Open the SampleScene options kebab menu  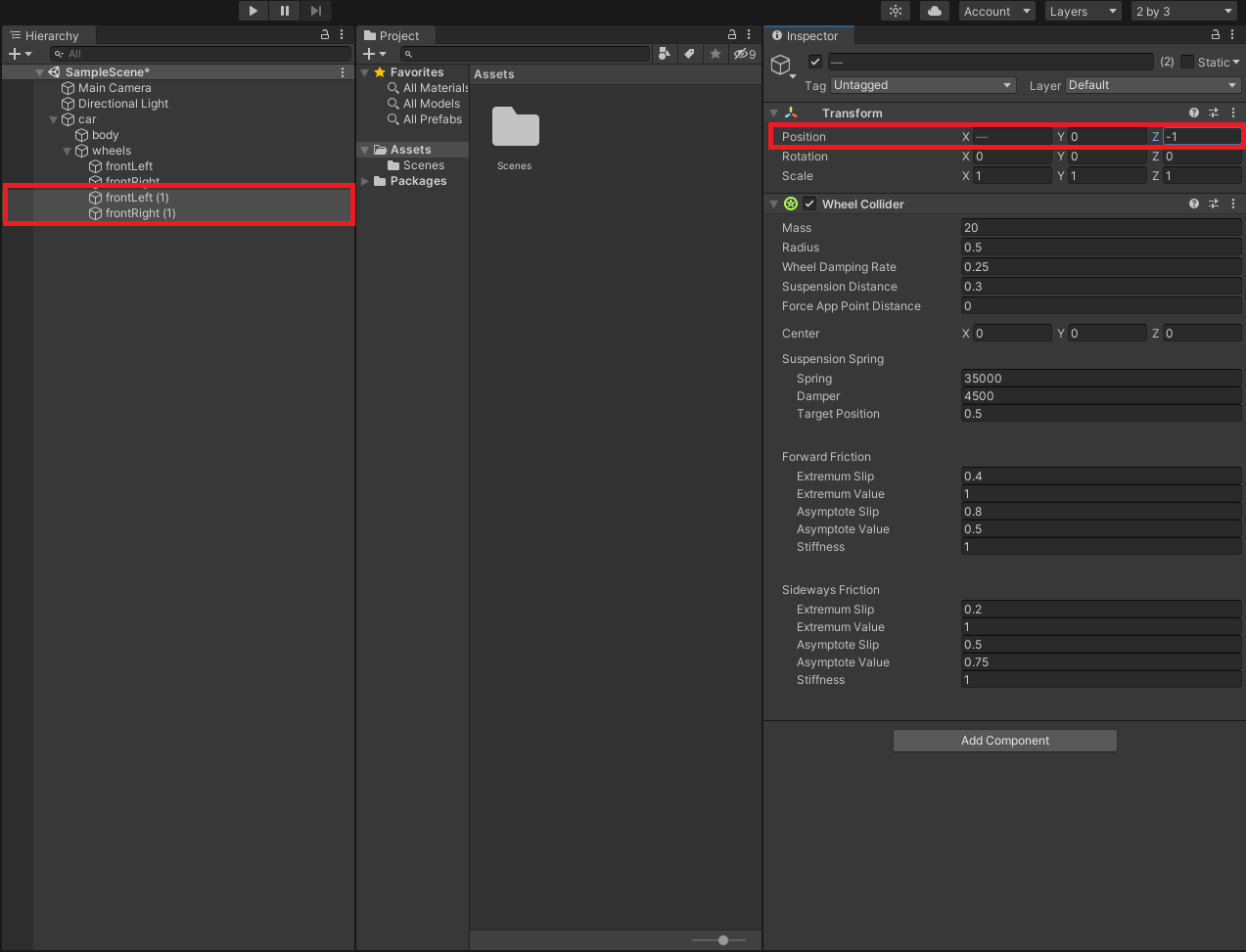click(343, 72)
